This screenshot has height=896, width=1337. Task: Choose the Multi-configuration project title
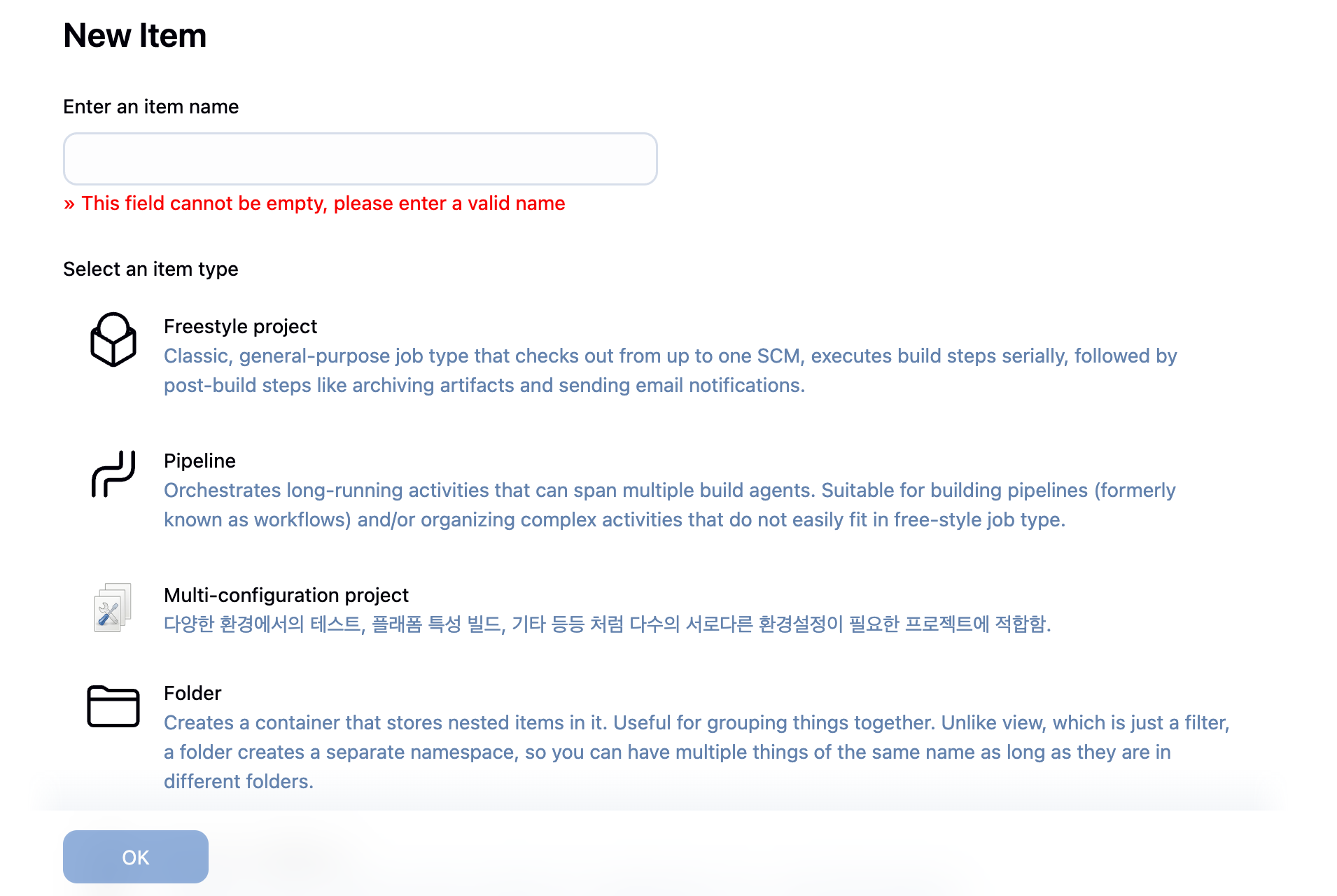pyautogui.click(x=286, y=595)
